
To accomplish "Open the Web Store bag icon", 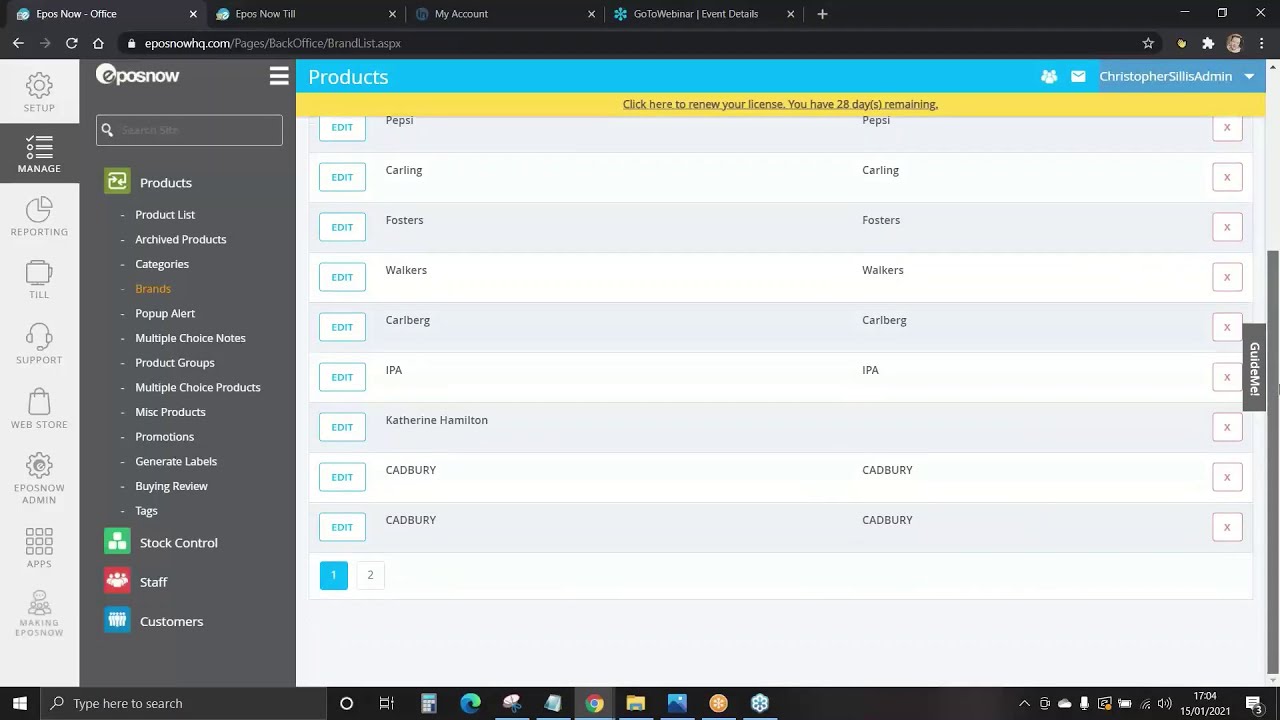I will [39, 408].
